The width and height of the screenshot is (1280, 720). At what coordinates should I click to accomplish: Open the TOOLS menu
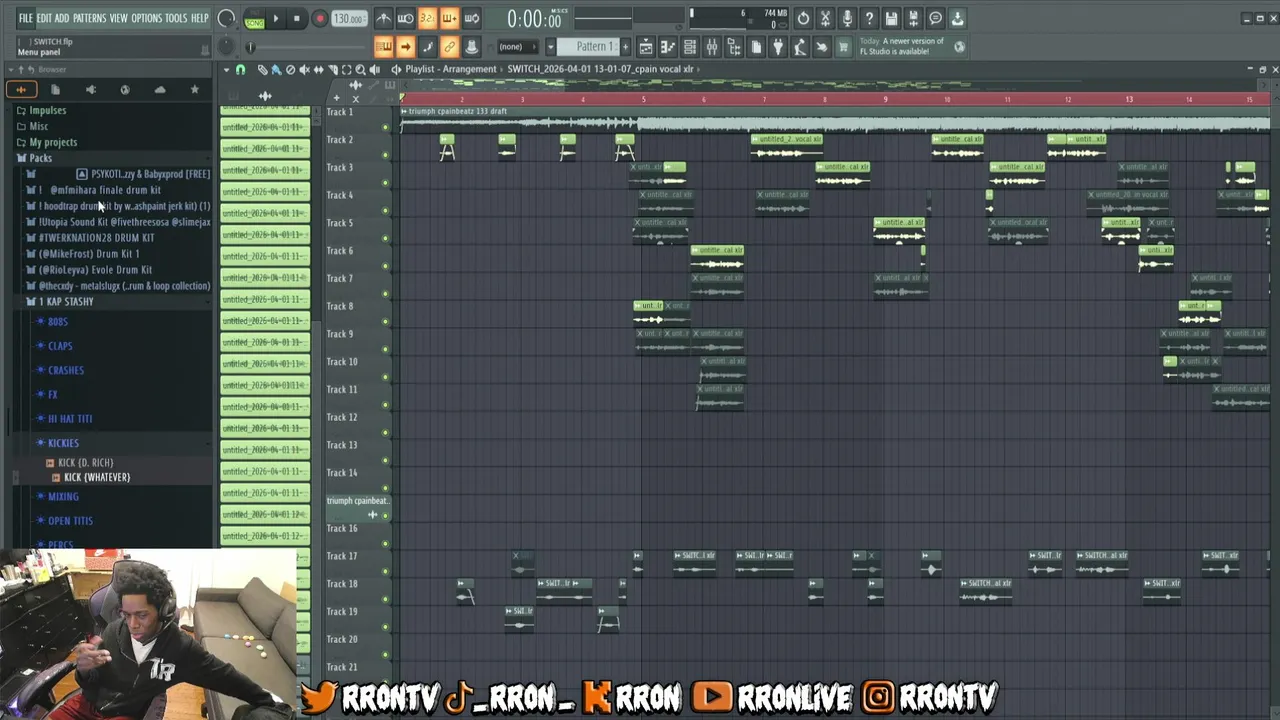176,18
